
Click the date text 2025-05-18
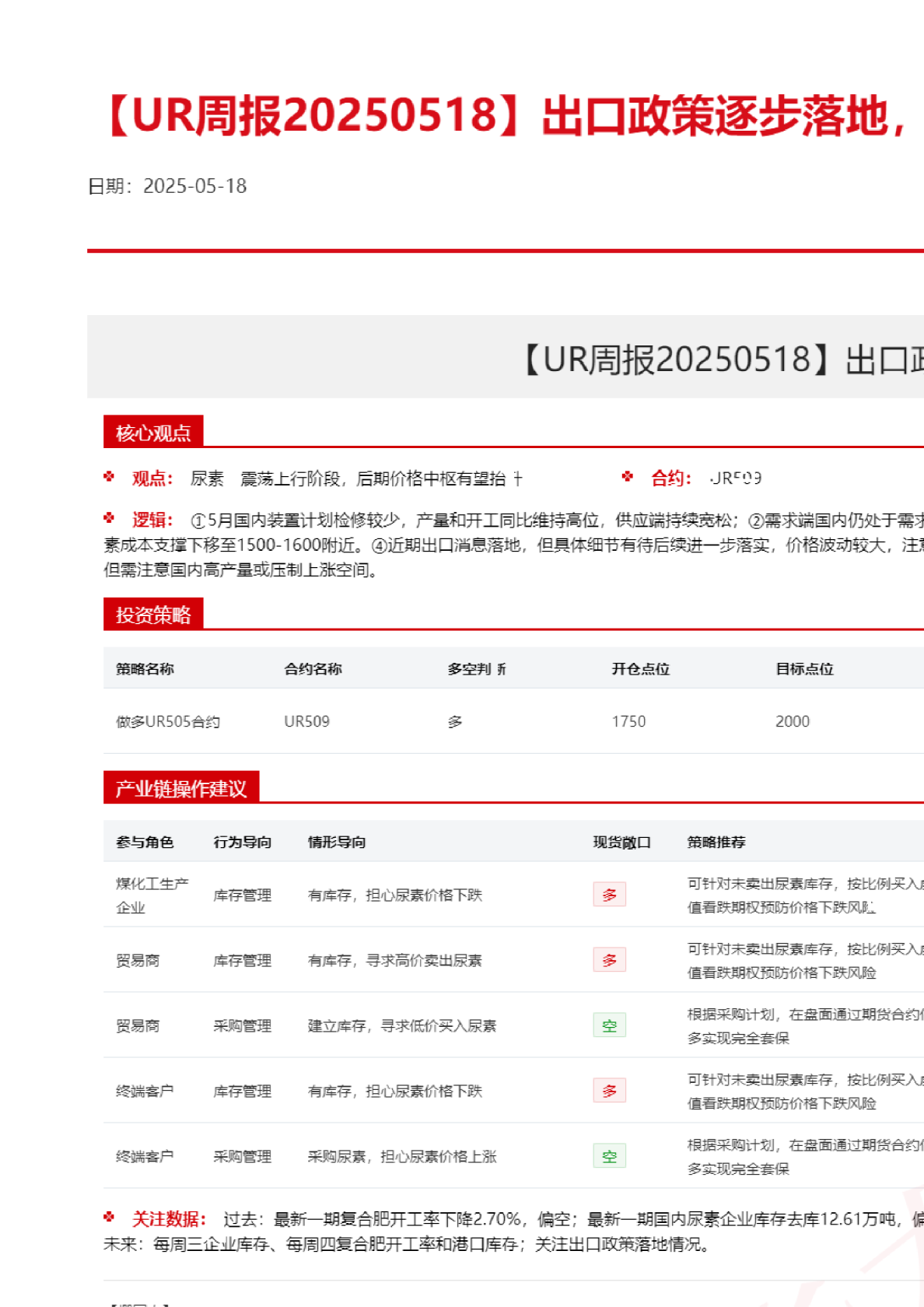(194, 186)
